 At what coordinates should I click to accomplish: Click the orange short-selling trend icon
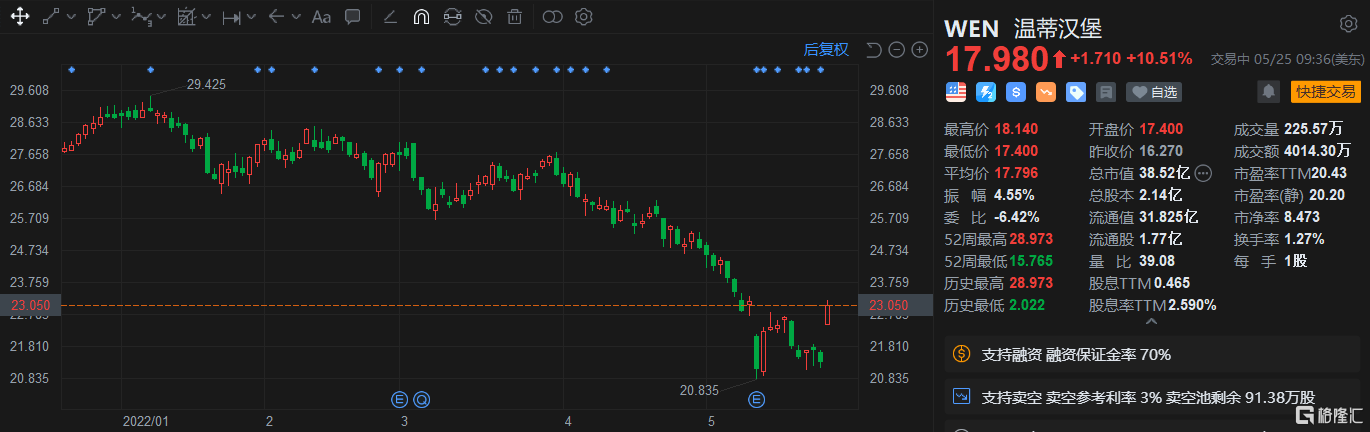point(1046,92)
